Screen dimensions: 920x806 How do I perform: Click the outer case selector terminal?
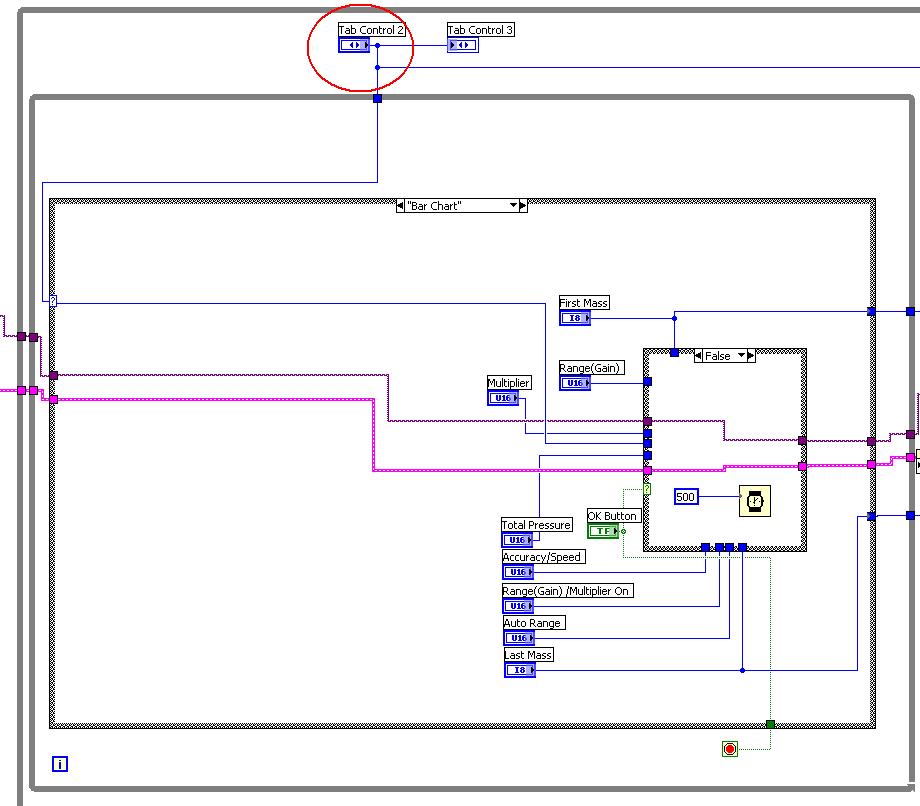[x=53, y=301]
